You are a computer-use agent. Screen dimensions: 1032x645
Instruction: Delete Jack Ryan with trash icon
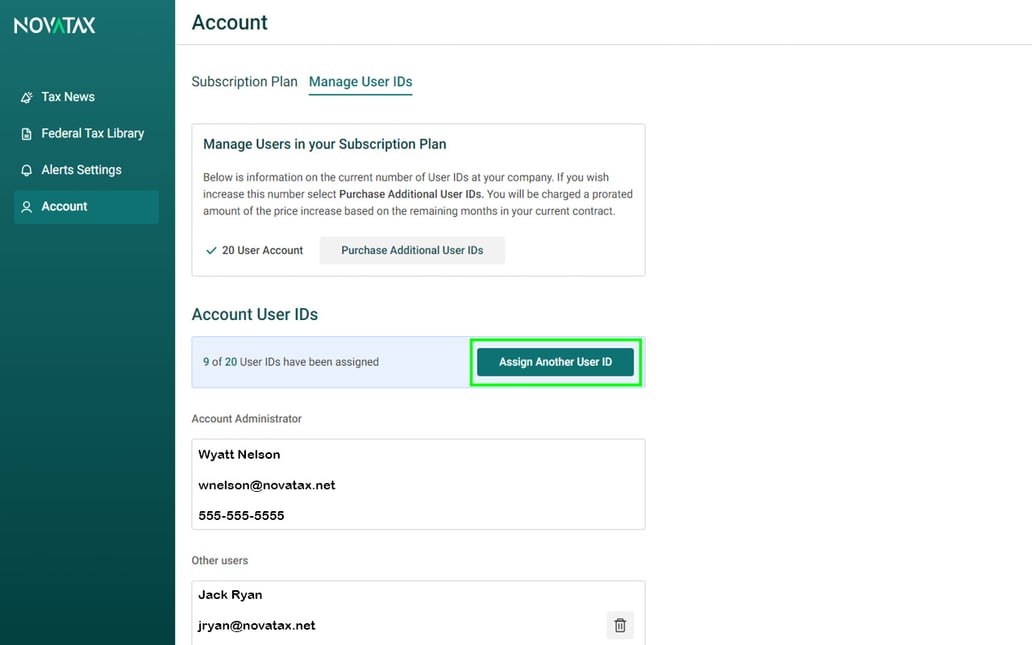click(x=620, y=625)
